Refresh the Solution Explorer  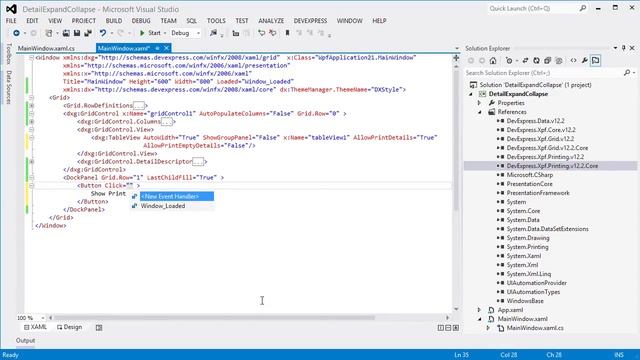click(x=536, y=60)
